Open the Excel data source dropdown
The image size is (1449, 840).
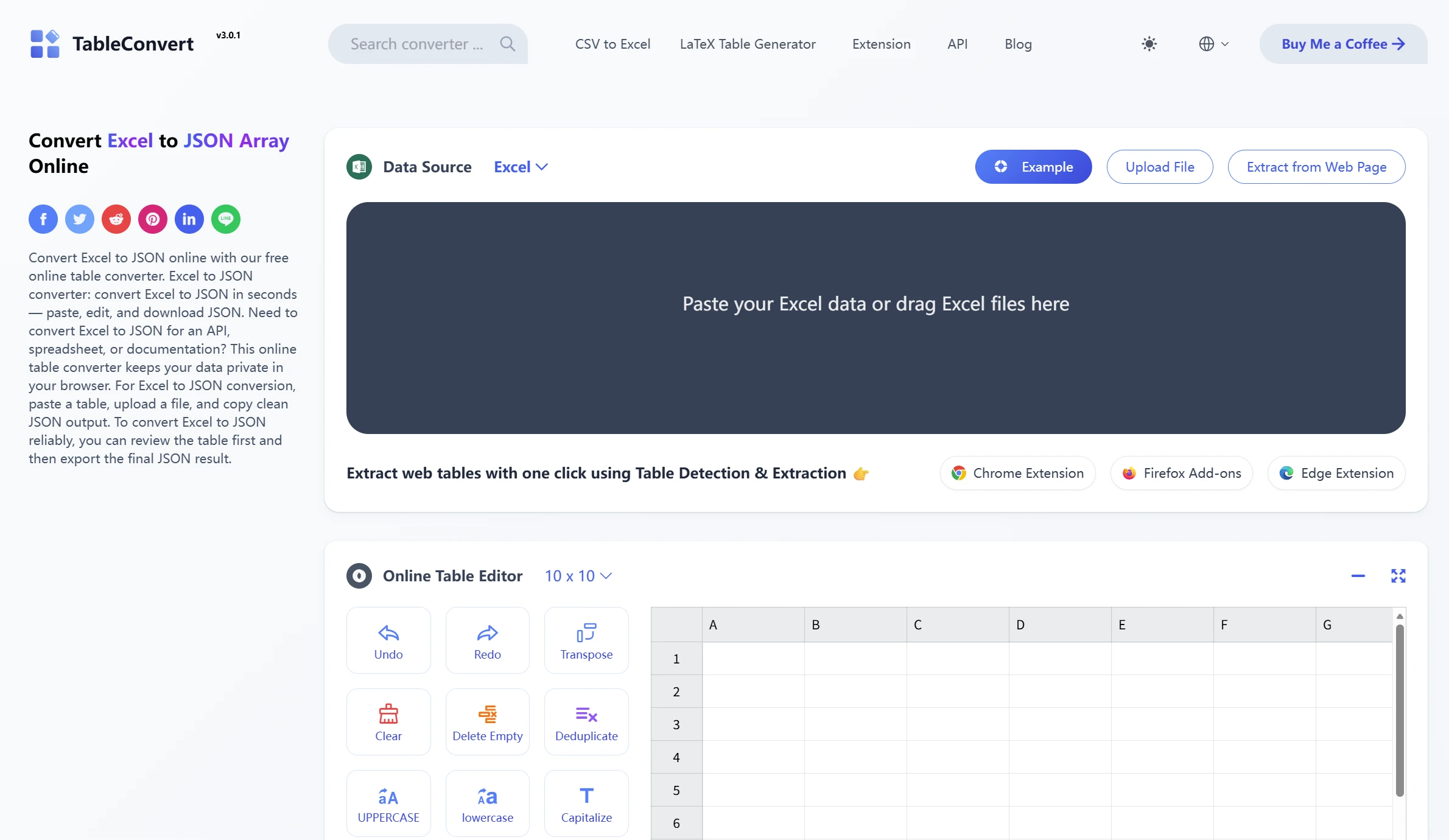pos(521,167)
